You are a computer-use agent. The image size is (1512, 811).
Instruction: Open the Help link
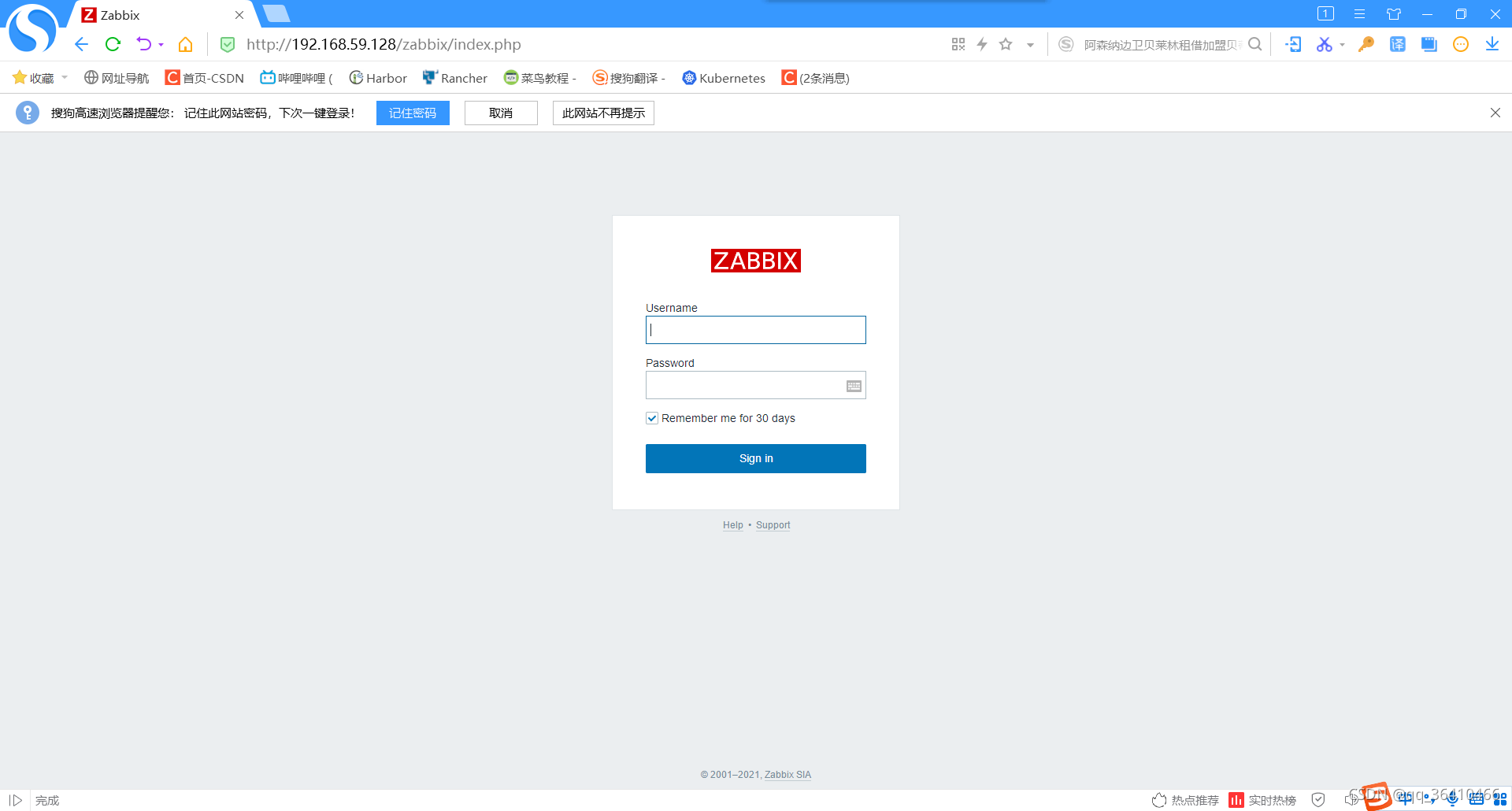click(733, 525)
